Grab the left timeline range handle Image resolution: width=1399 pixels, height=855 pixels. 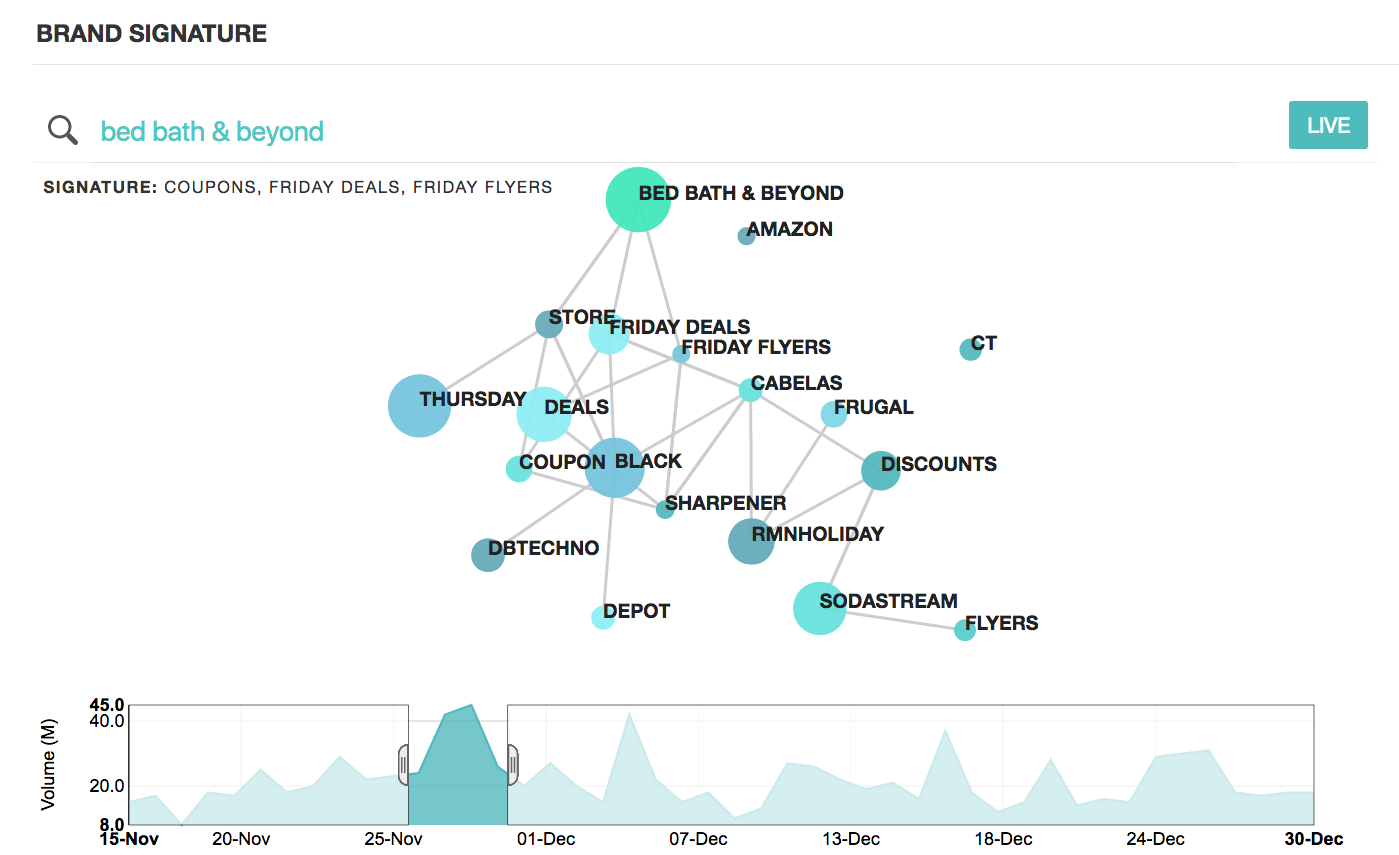click(x=404, y=765)
